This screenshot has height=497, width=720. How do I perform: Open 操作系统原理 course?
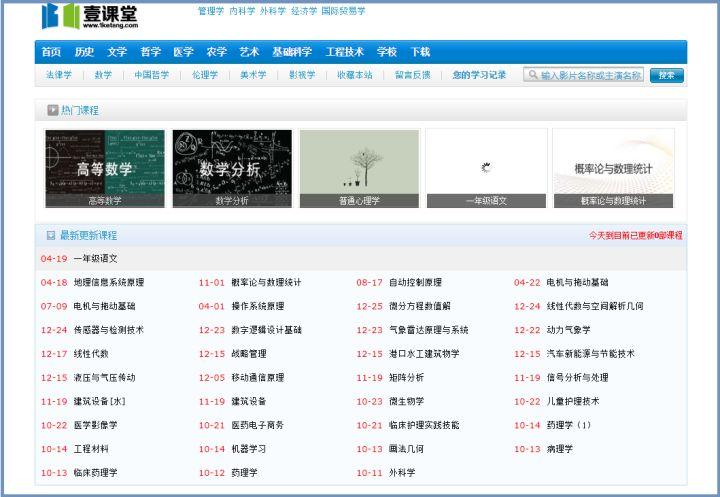pyautogui.click(x=258, y=306)
